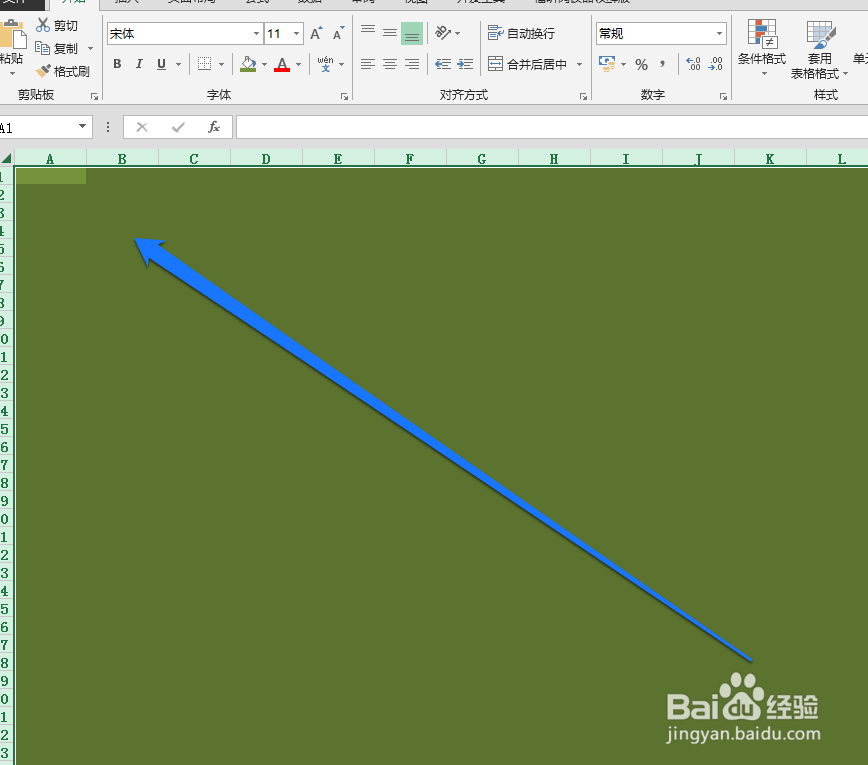This screenshot has height=765, width=868.
Task: Toggle italic formatting
Action: click(x=139, y=64)
